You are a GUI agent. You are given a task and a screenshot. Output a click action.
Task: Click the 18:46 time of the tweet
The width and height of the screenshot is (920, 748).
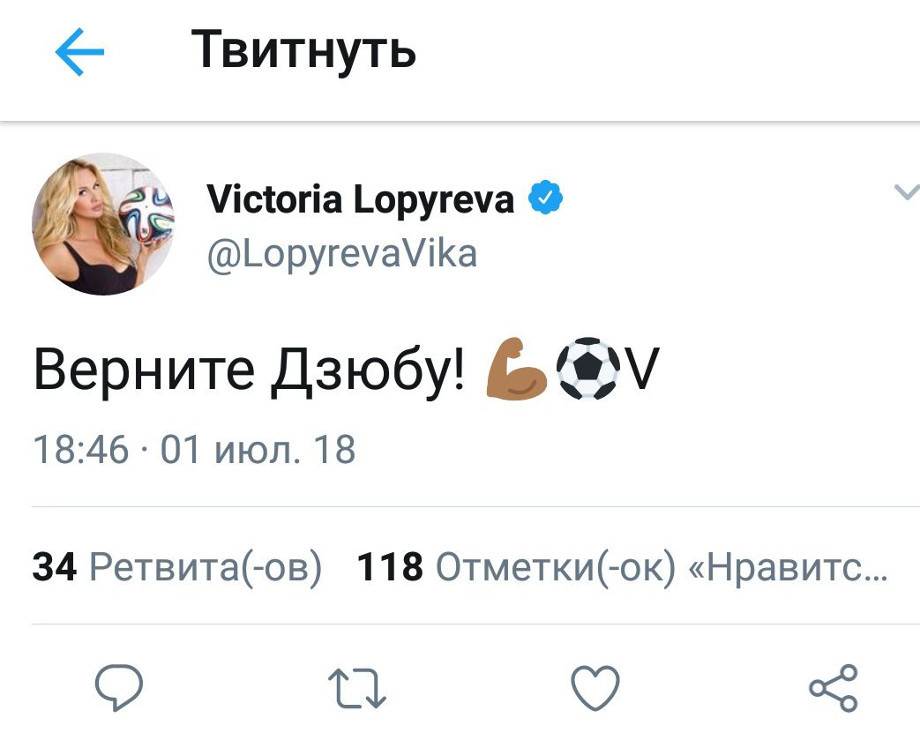[81, 449]
